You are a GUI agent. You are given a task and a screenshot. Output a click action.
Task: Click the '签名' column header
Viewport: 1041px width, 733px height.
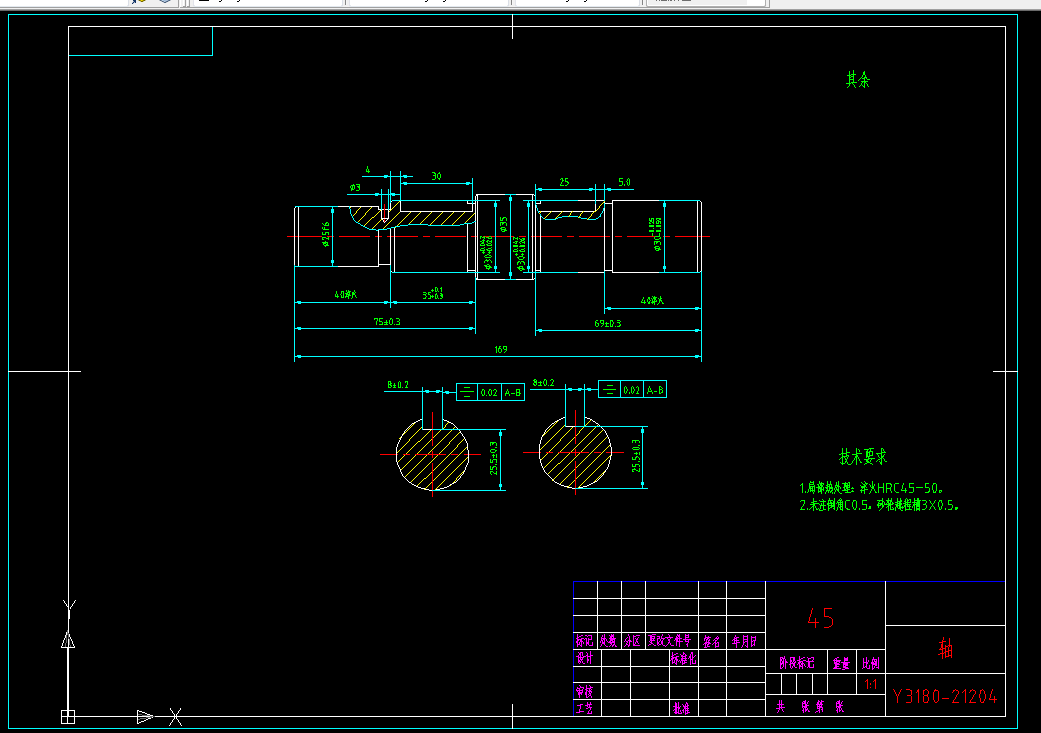[712, 641]
